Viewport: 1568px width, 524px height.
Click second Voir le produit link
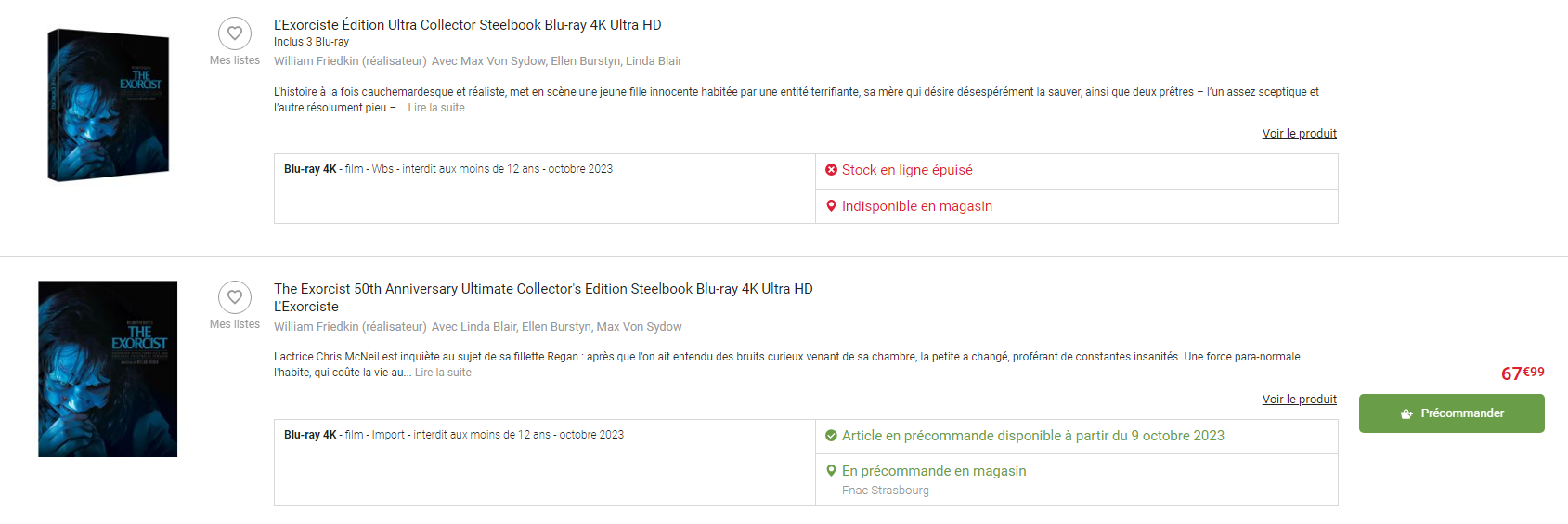pos(1299,400)
